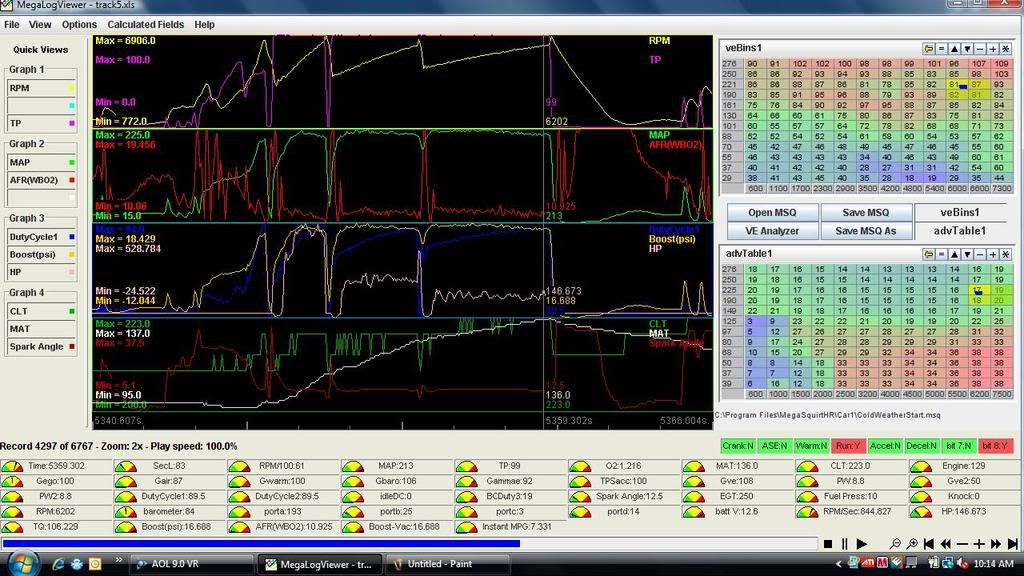
Task: Start log playback with the play button
Action: pos(861,543)
